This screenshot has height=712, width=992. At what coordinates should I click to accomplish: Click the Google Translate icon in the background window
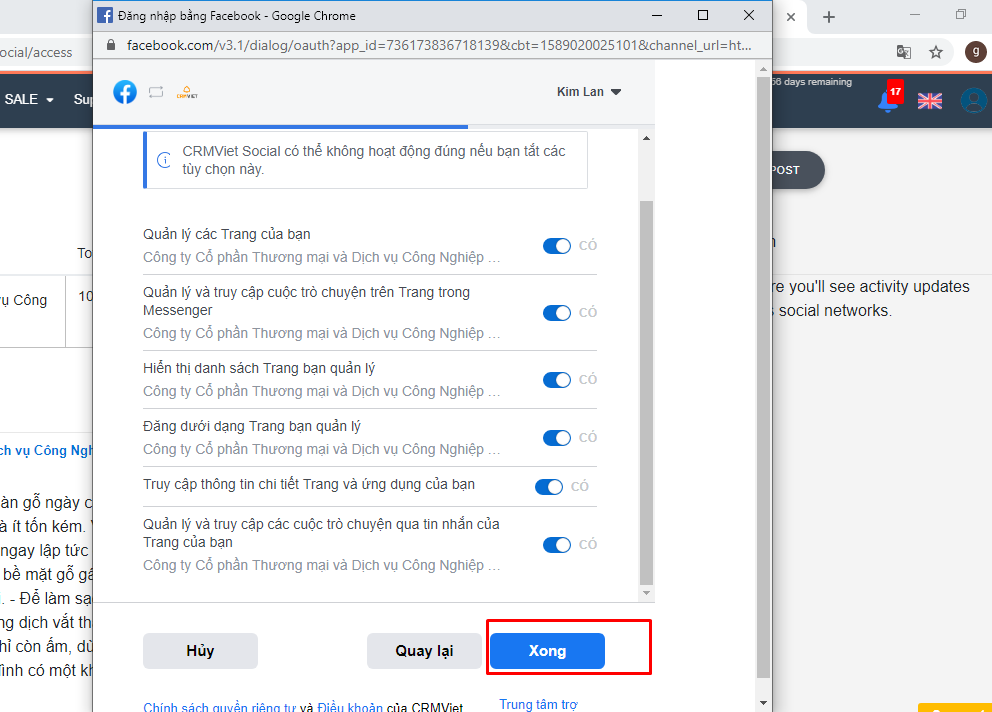tap(904, 52)
